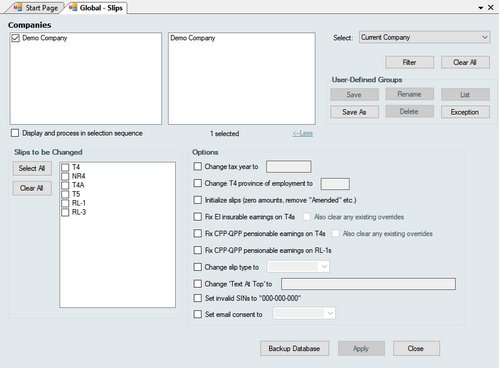Enable Change slip type to option
The height and width of the screenshot is (368, 499).
tap(198, 267)
